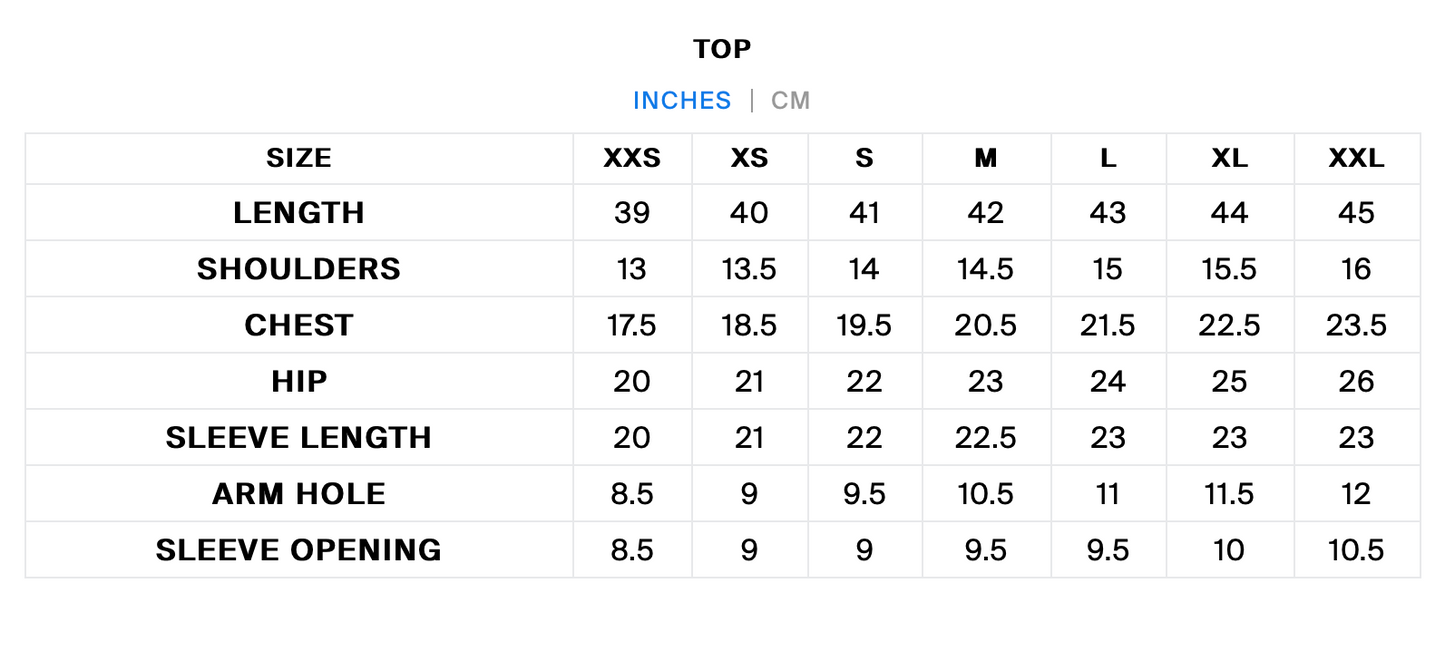The image size is (1445, 651).
Task: Click the TOP chart heading
Action: (722, 48)
